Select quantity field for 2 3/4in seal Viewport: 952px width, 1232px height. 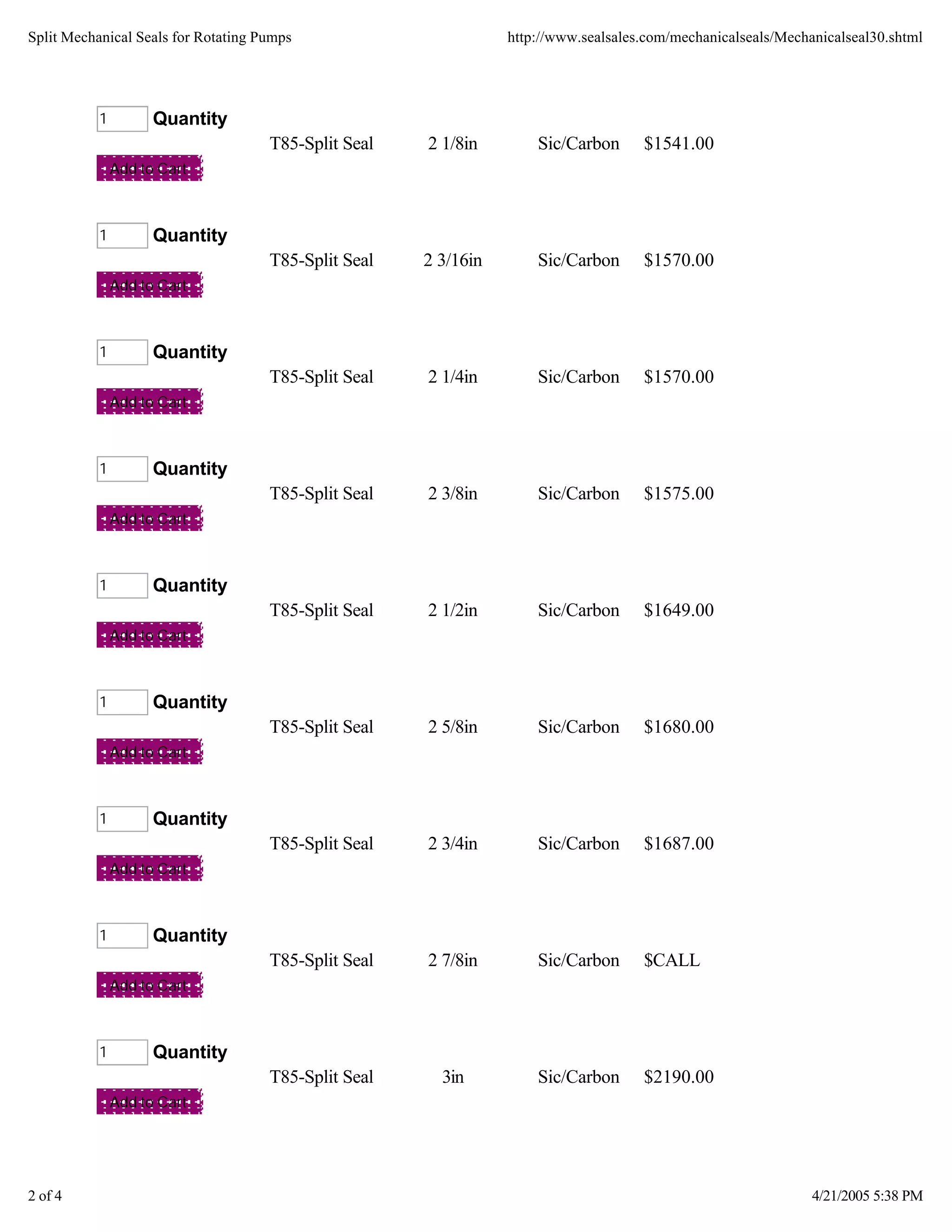122,819
